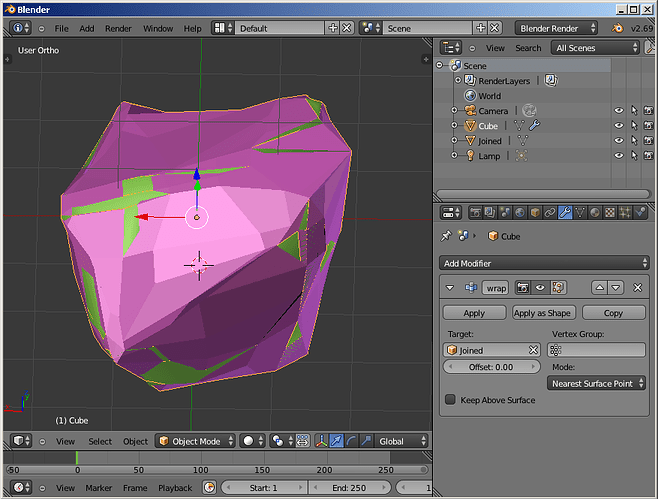Move the wrap modifier down
This screenshot has width=658, height=499.
[x=615, y=287]
